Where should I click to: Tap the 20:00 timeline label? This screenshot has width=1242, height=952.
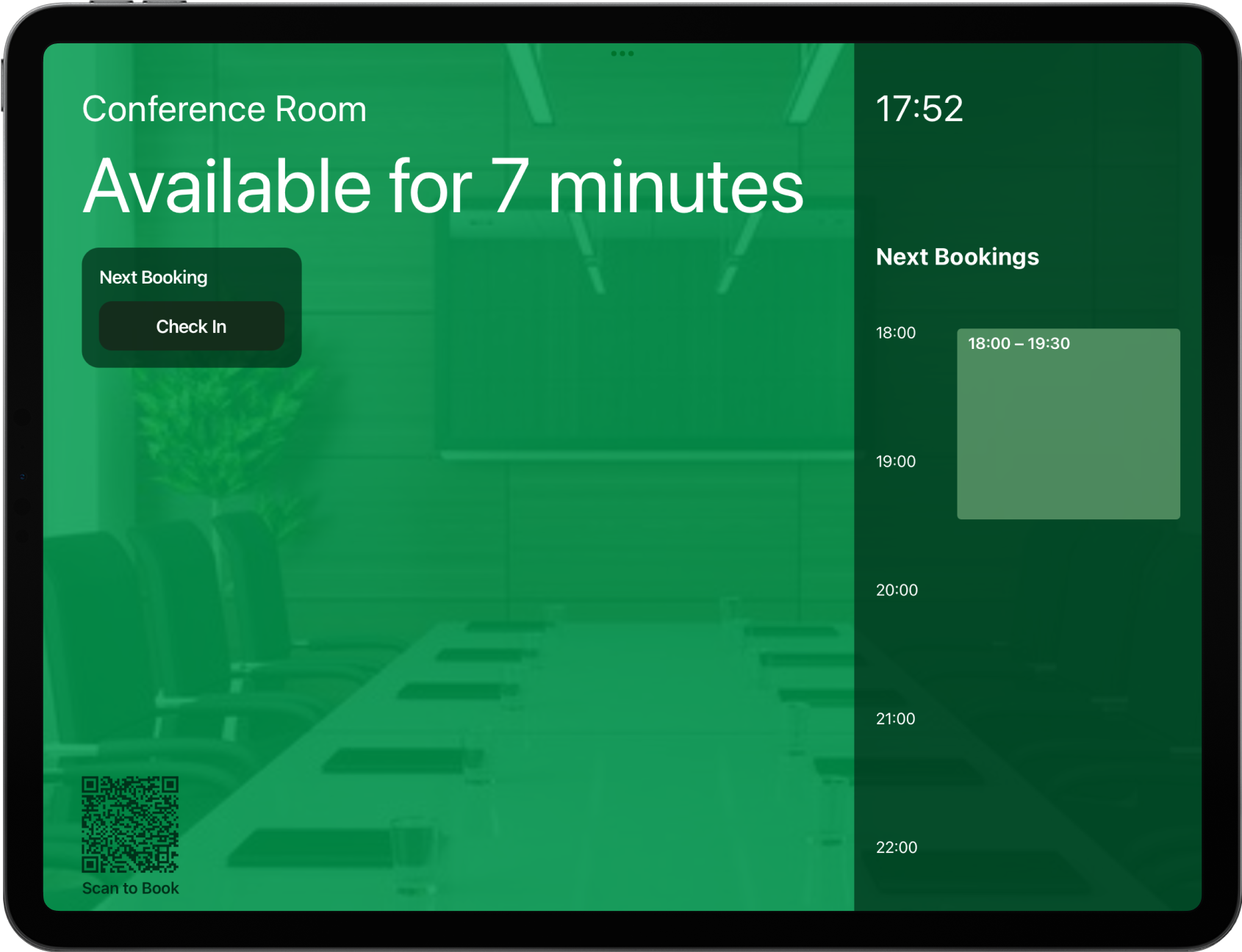[897, 590]
